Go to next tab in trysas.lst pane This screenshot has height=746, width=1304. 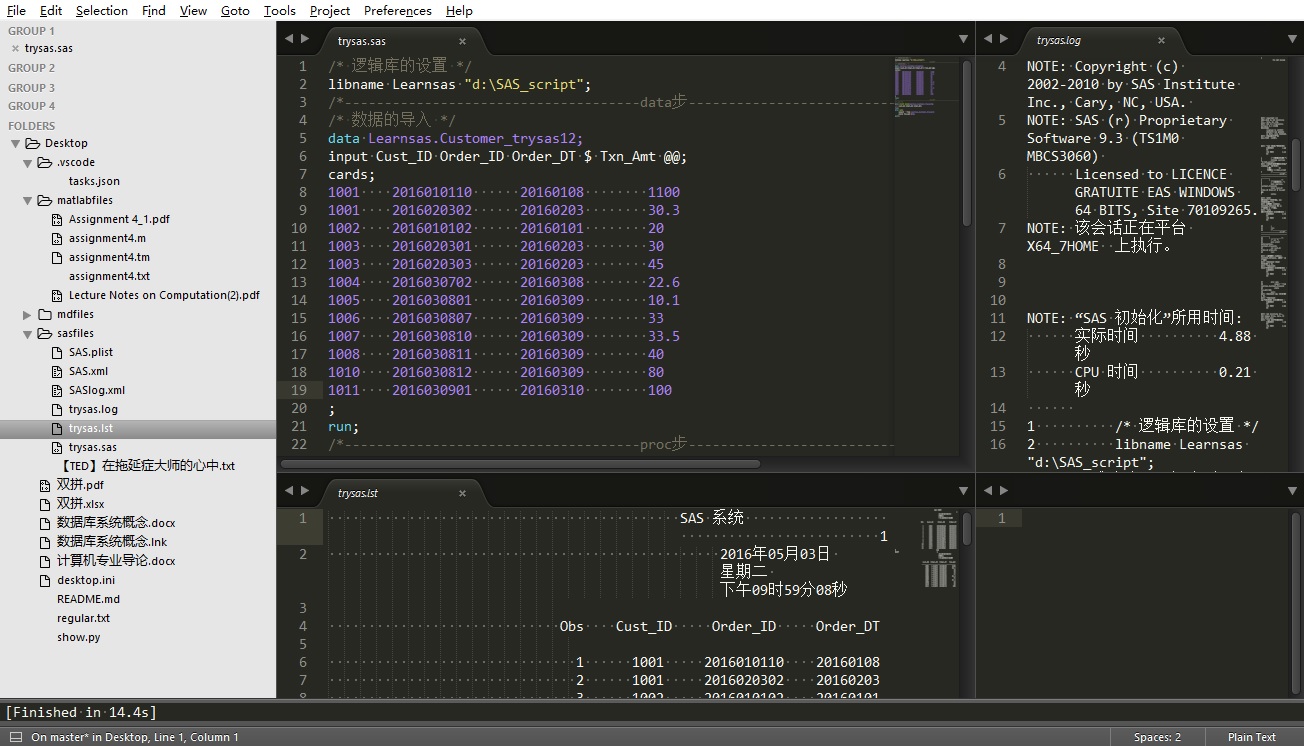(x=305, y=491)
